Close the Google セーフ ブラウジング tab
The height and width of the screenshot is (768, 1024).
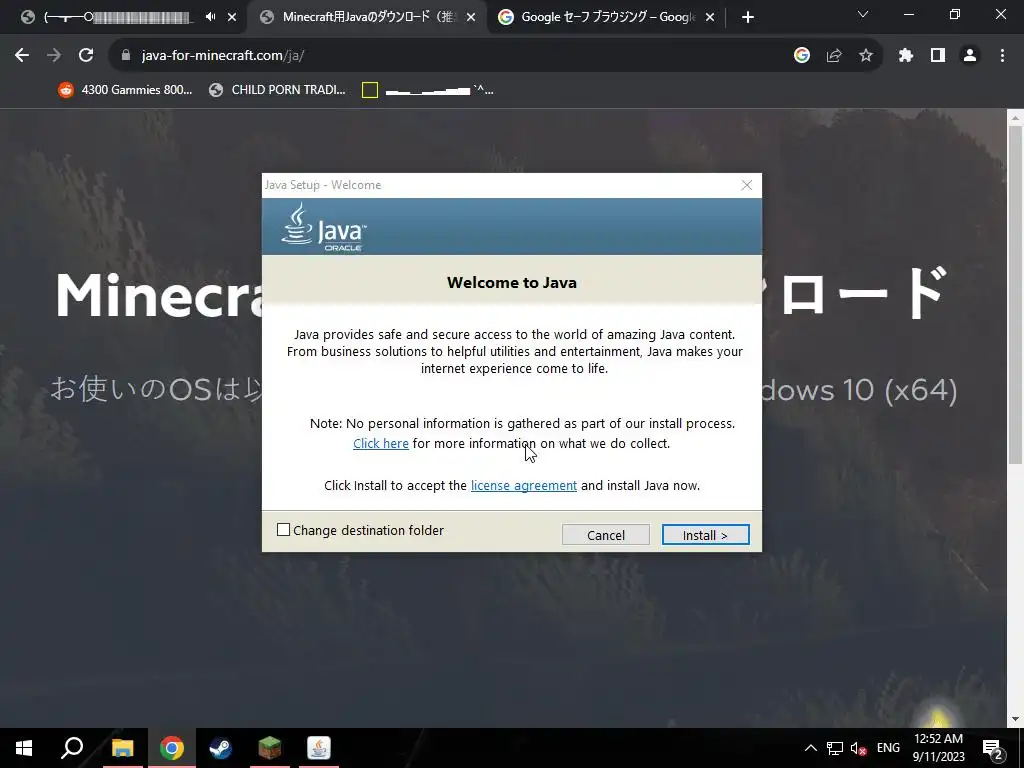click(x=710, y=17)
